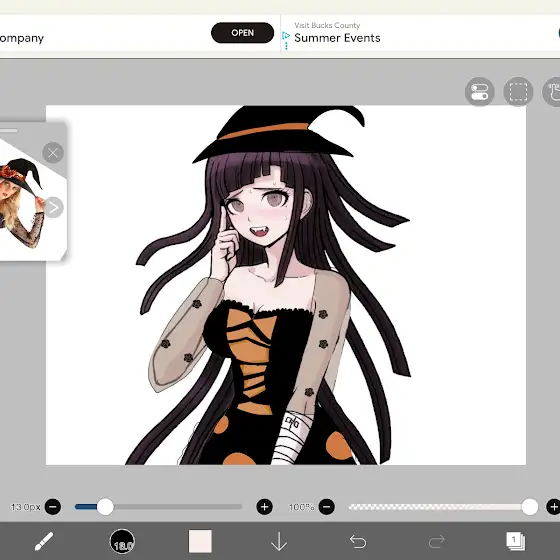Click the ad choices triangle icon
The width and height of the screenshot is (560, 560).
pyautogui.click(x=286, y=36)
